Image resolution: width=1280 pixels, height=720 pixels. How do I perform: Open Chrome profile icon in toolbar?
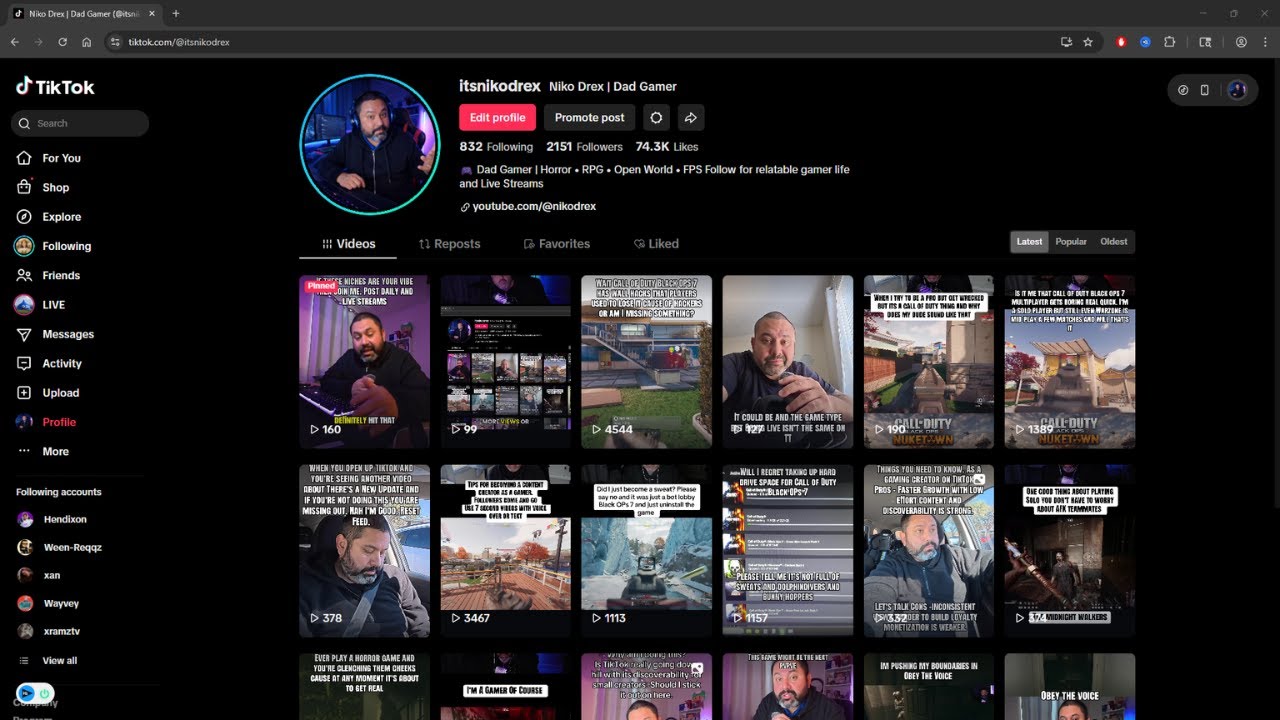pyautogui.click(x=1241, y=42)
